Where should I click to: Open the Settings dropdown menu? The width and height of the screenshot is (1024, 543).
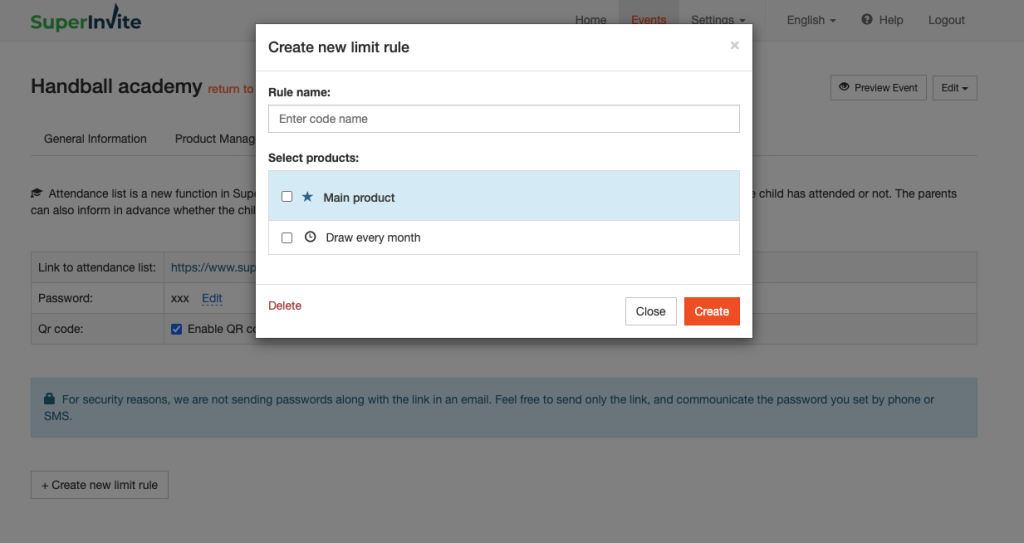(x=718, y=20)
